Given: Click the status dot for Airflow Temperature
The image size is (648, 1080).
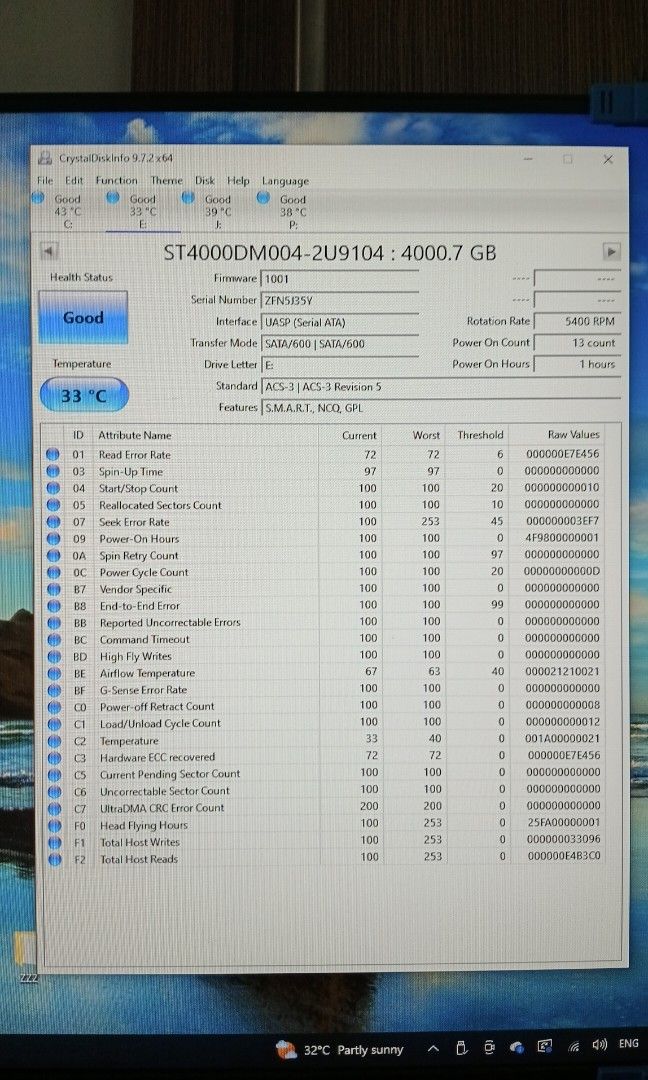Looking at the screenshot, I should point(53,674).
